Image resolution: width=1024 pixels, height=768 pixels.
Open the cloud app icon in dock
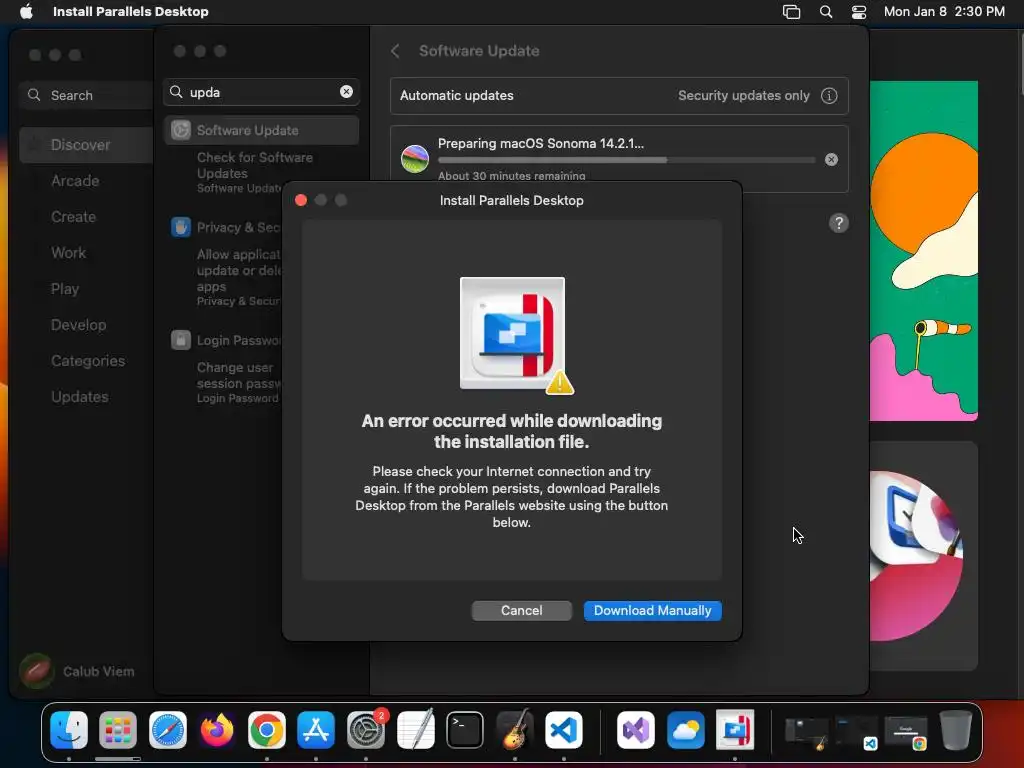[685, 729]
